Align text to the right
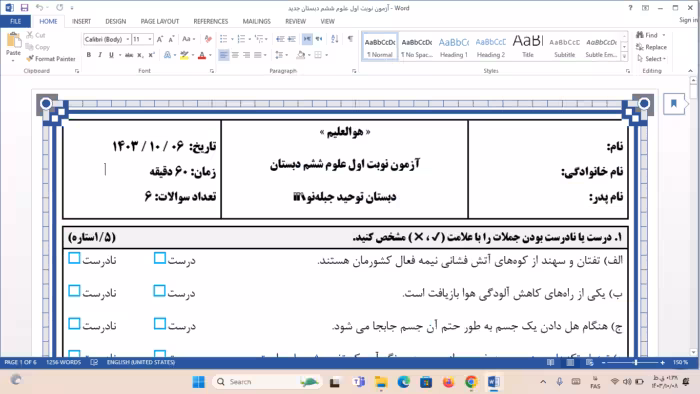The image size is (700, 394). pyautogui.click(x=246, y=55)
